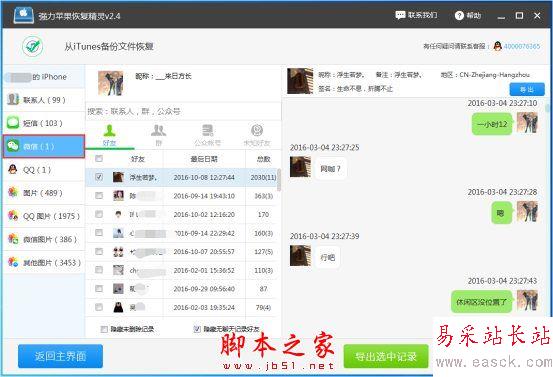Toggle 隐藏无聊天记录好友 checkbox
This screenshot has width=553, height=377.
pos(197,329)
